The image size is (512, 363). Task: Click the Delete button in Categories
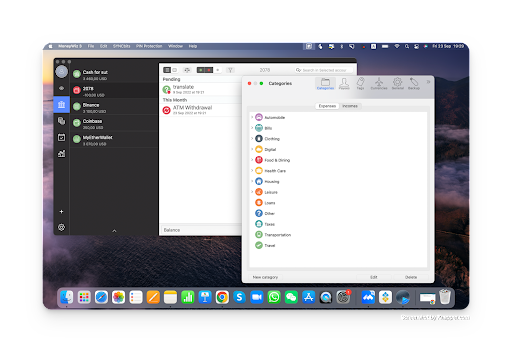click(x=411, y=277)
